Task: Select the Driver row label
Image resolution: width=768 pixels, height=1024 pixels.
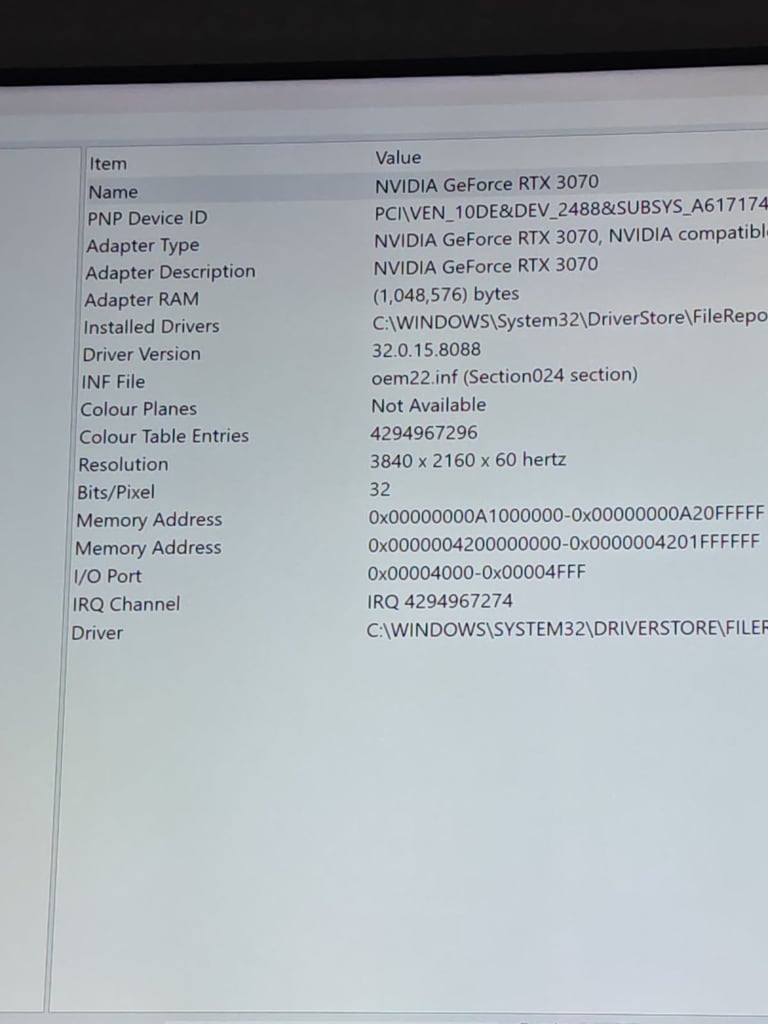Action: [x=97, y=633]
